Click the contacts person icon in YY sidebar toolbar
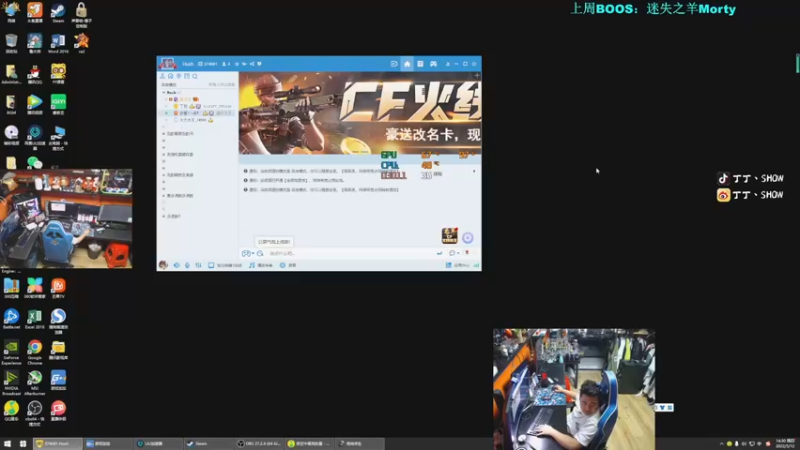This screenshot has width=800, height=450. point(162,76)
